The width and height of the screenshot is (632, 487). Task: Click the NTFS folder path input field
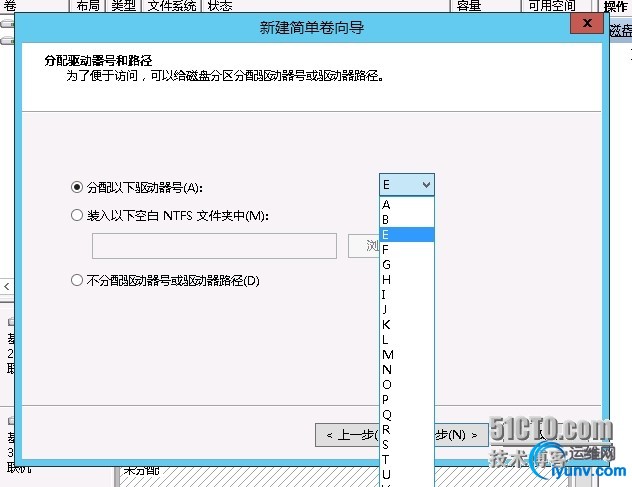tap(214, 246)
